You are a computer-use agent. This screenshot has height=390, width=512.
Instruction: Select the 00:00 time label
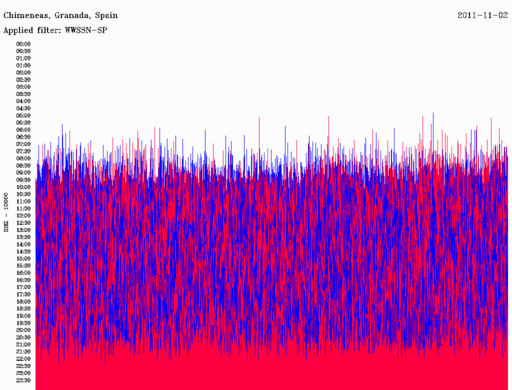pyautogui.click(x=23, y=44)
